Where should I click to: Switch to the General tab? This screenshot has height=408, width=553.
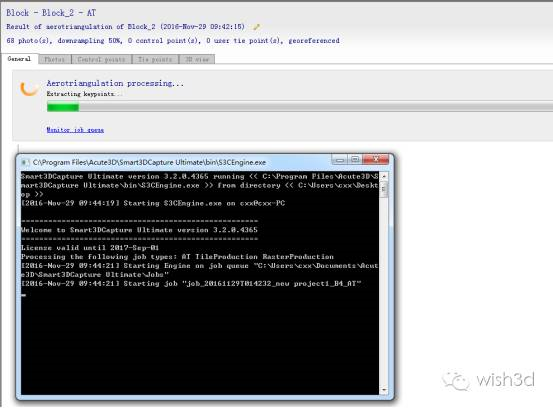(x=19, y=59)
